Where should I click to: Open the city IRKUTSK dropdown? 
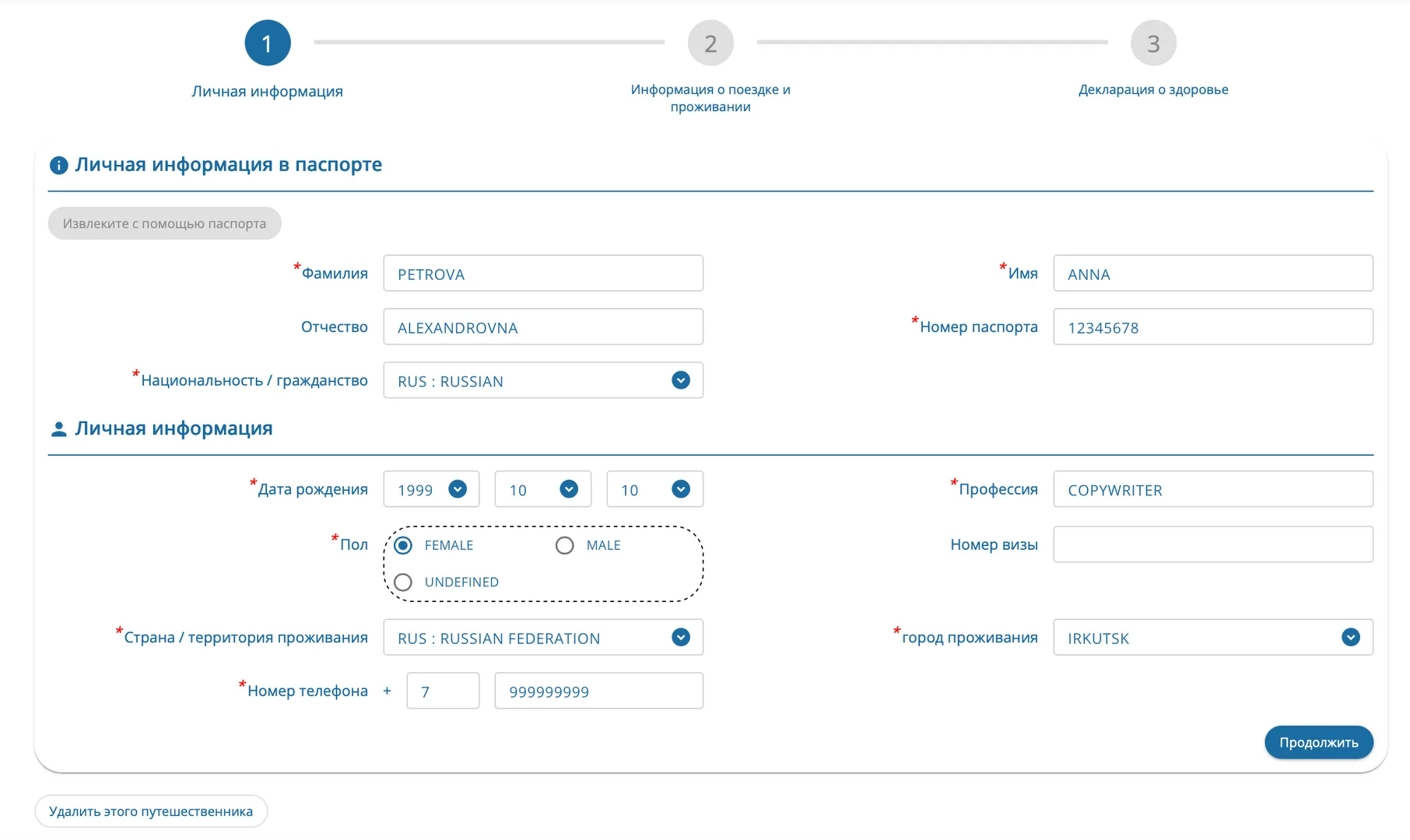pos(1213,637)
